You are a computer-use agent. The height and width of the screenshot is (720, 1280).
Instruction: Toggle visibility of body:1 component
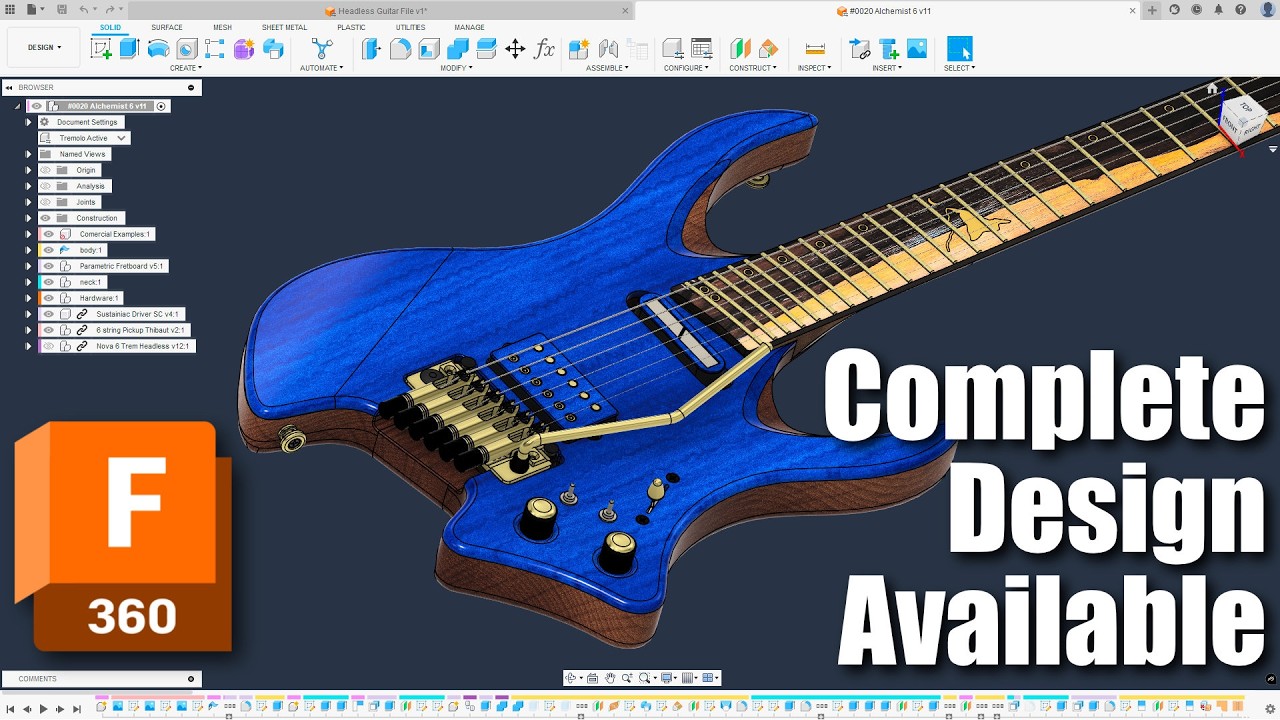(x=48, y=250)
